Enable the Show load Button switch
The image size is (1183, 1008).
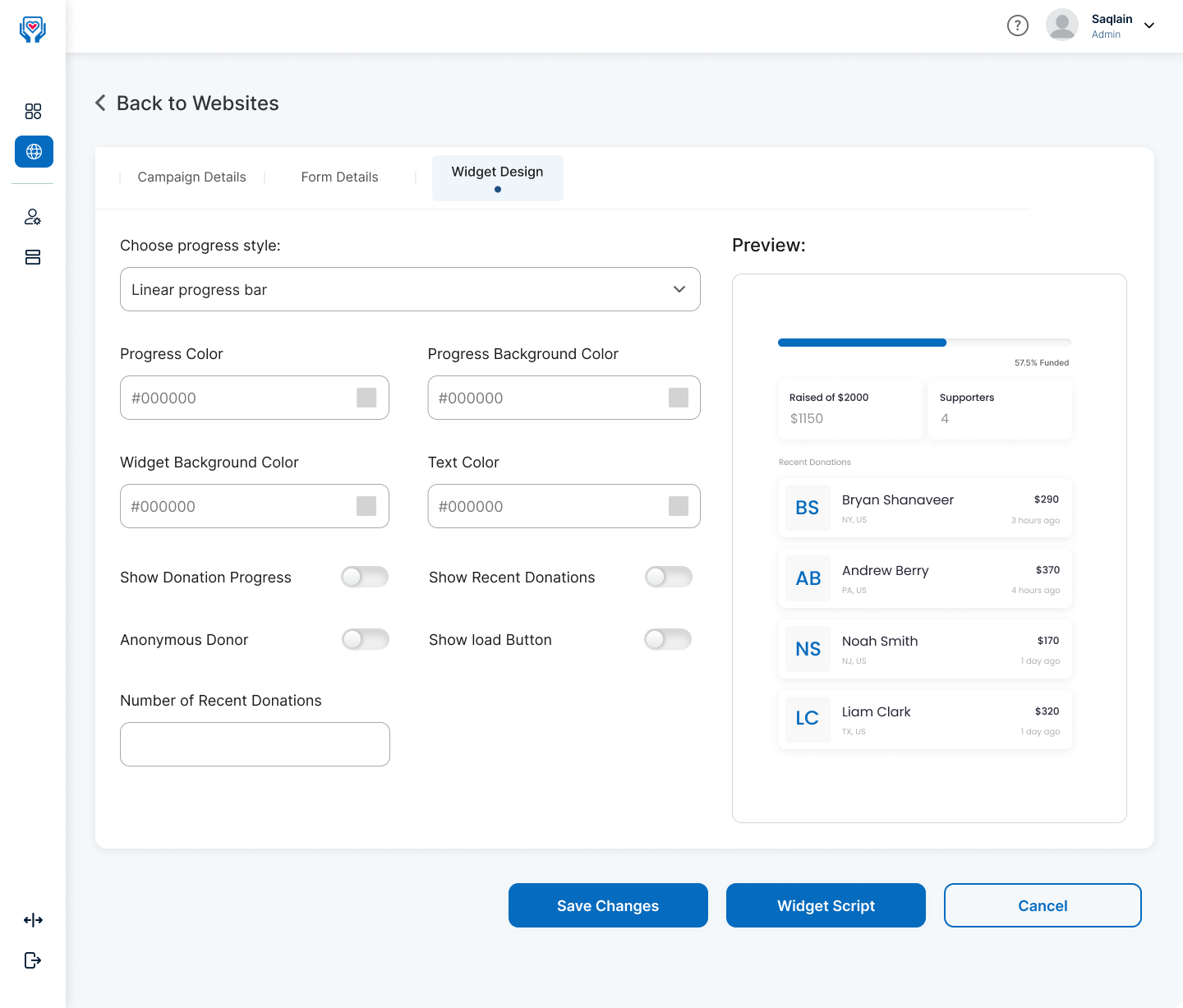[x=668, y=639]
